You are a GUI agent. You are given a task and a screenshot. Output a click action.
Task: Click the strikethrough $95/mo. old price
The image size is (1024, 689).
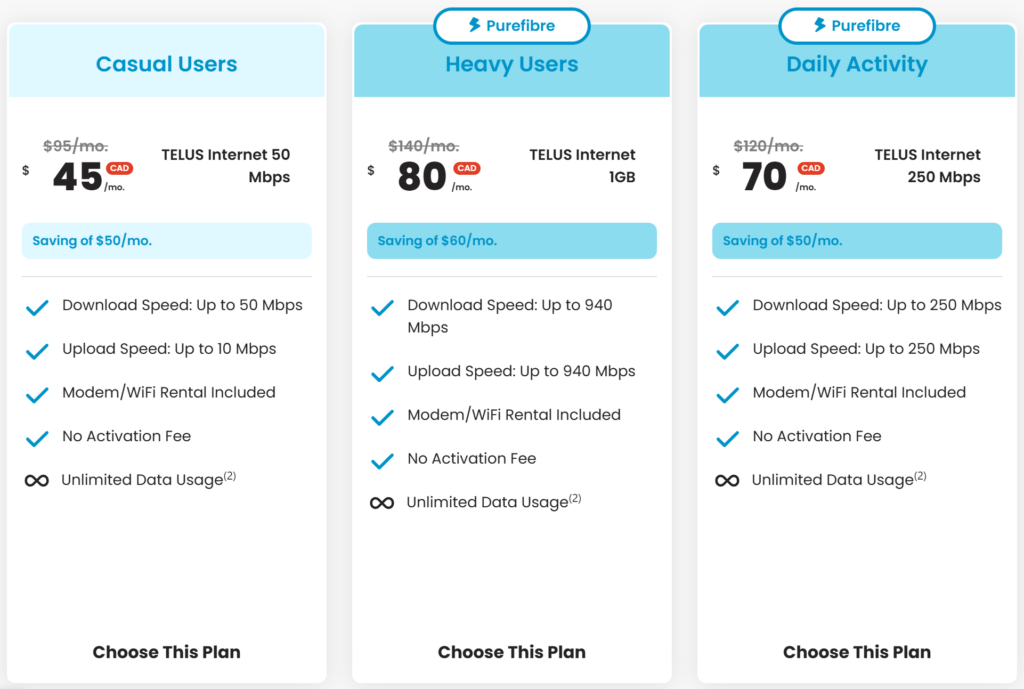click(76, 145)
